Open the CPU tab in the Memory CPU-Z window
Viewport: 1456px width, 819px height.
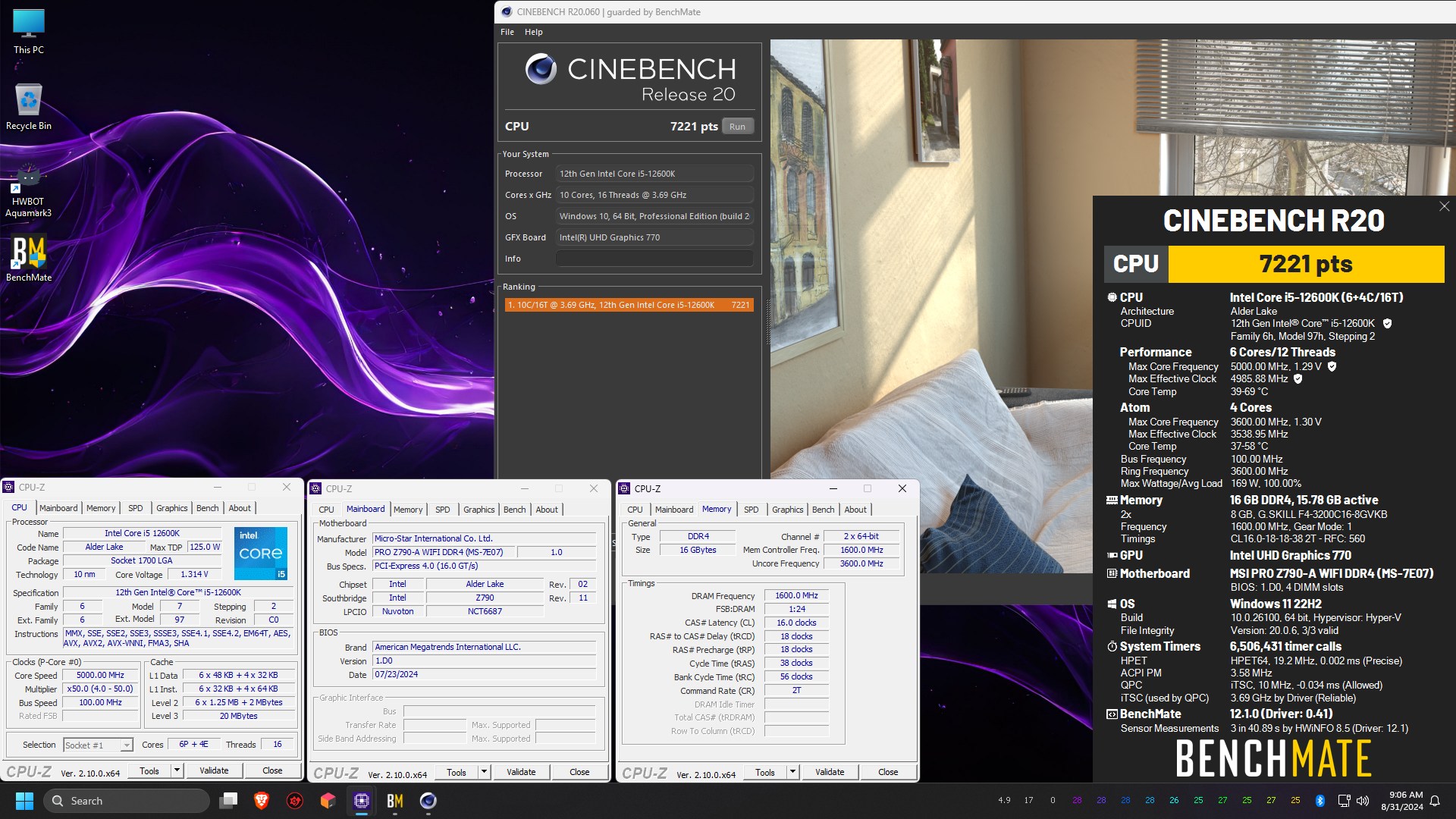click(x=635, y=510)
